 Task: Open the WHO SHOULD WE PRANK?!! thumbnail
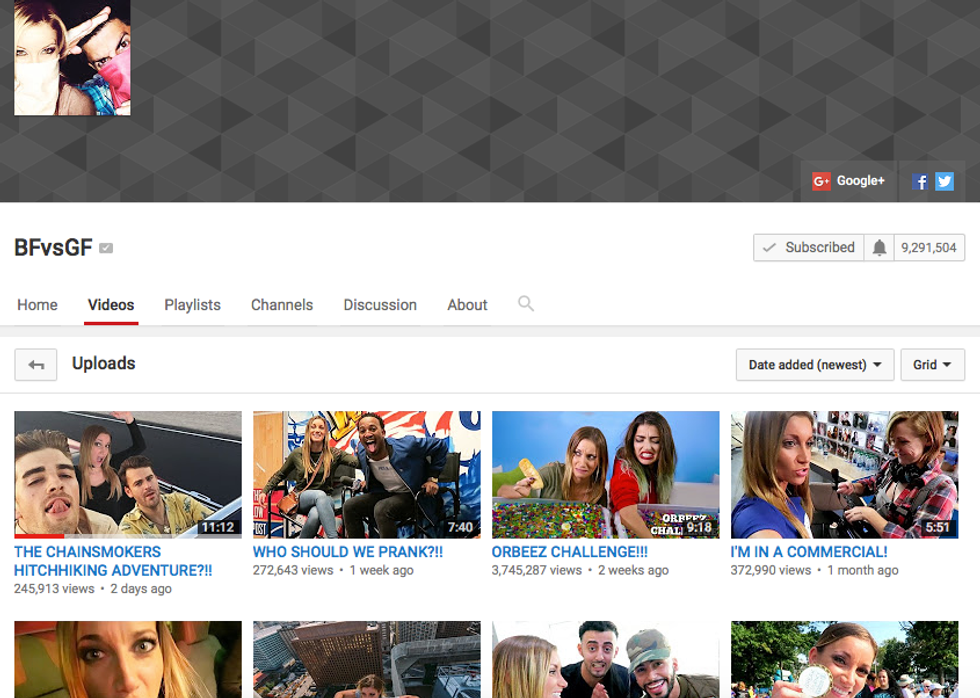366,475
